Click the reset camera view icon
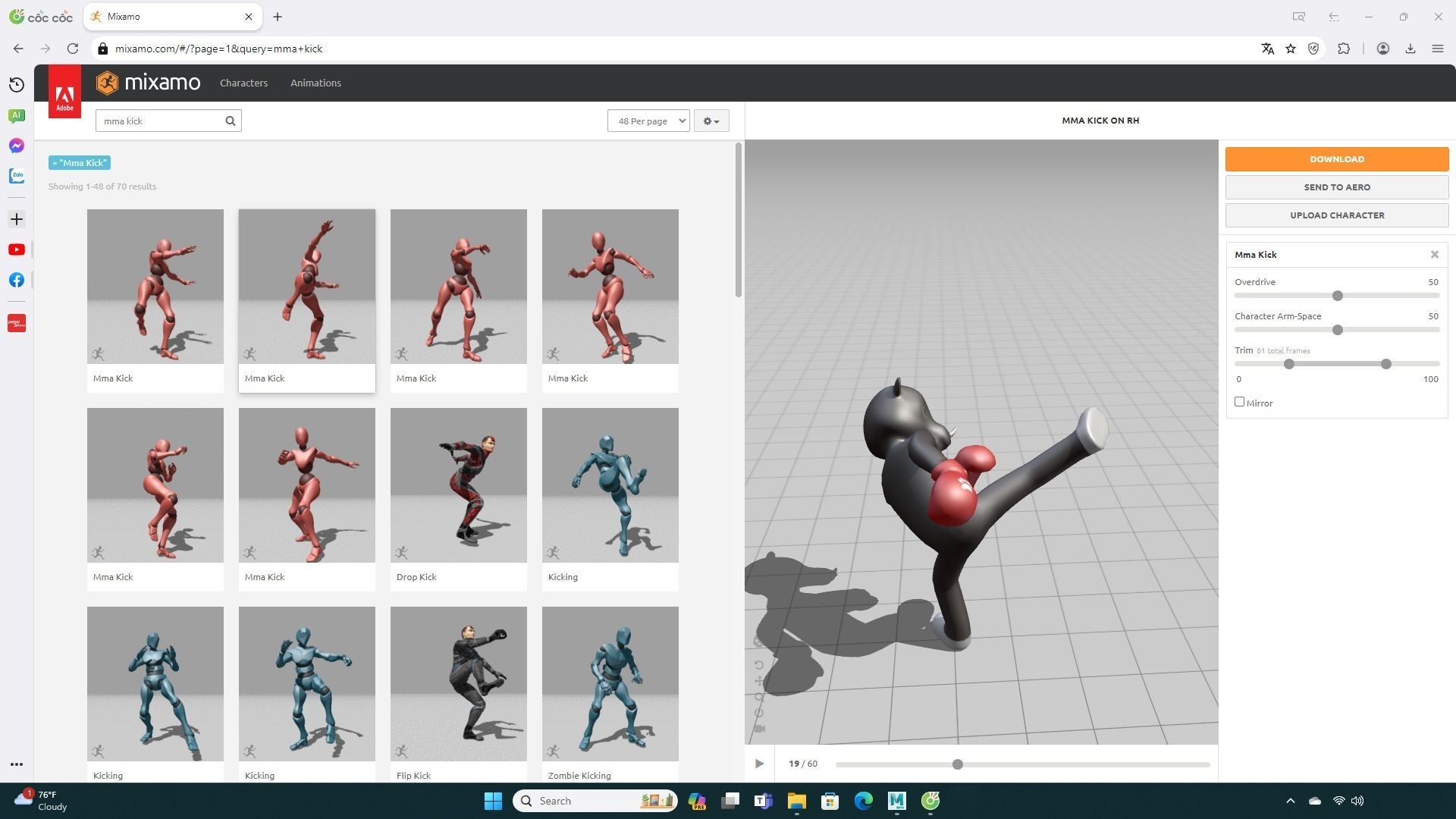 tap(759, 665)
